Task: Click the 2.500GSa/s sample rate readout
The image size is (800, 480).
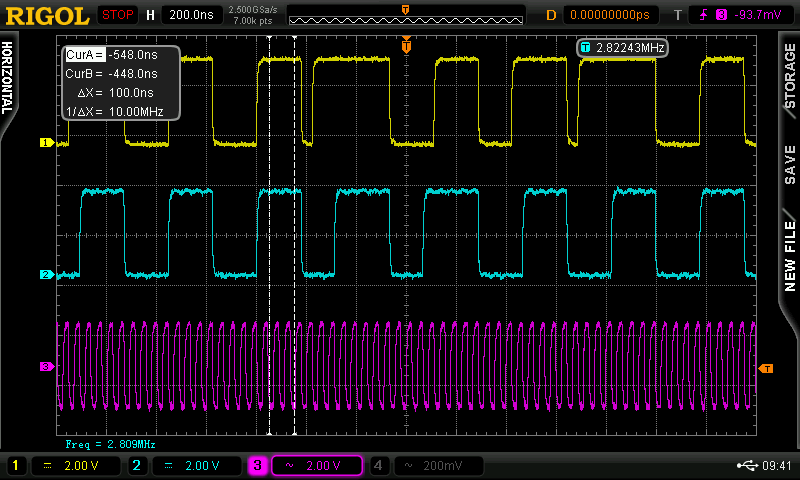Action: [x=253, y=10]
